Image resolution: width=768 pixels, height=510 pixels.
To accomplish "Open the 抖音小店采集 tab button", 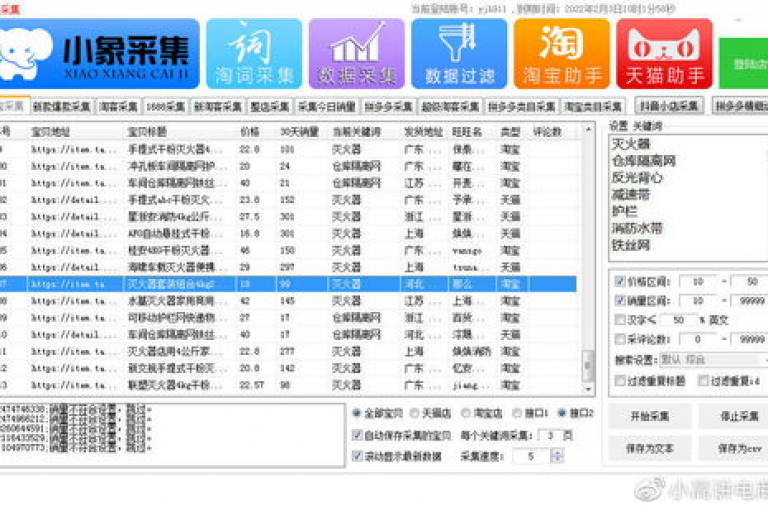I will [x=669, y=105].
